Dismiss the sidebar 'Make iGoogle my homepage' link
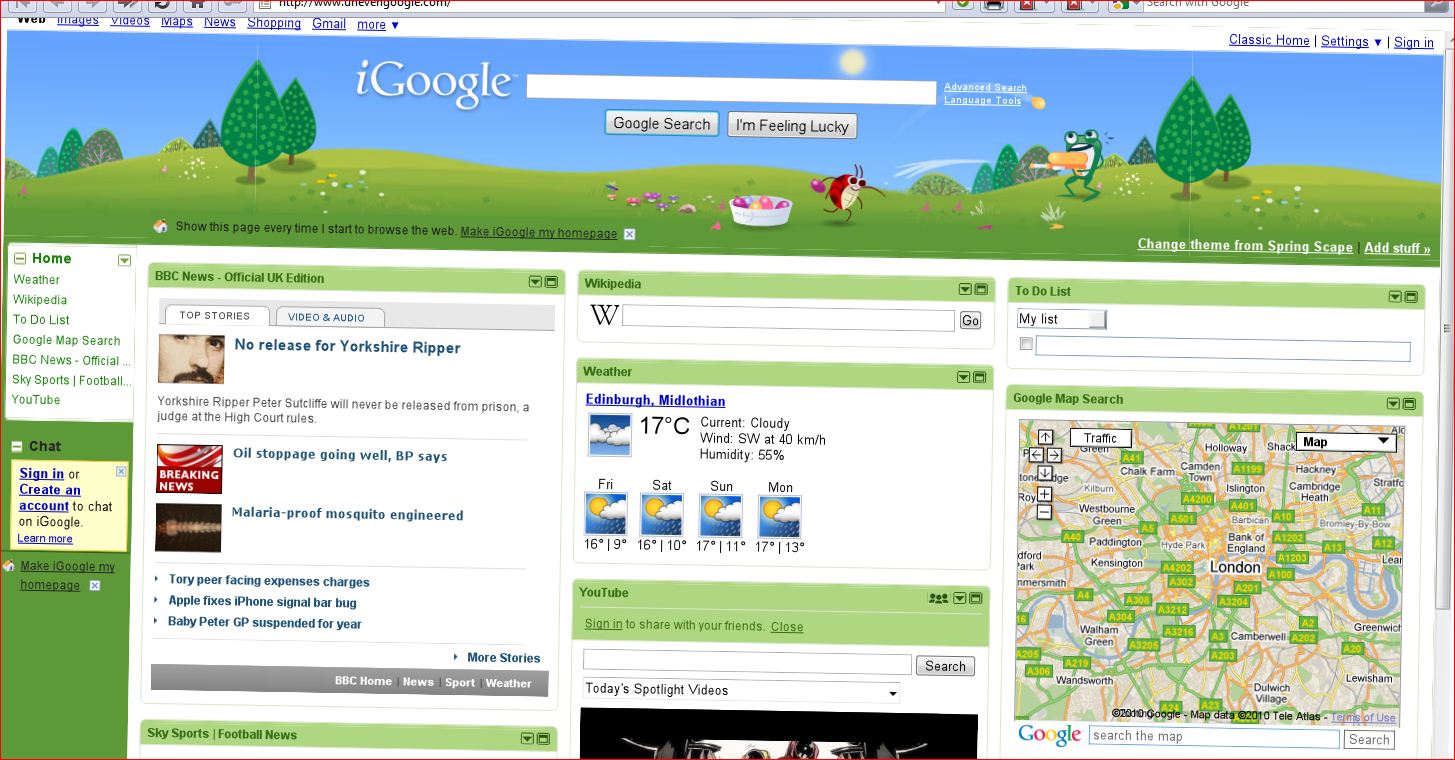This screenshot has width=1455, height=760. 95,586
